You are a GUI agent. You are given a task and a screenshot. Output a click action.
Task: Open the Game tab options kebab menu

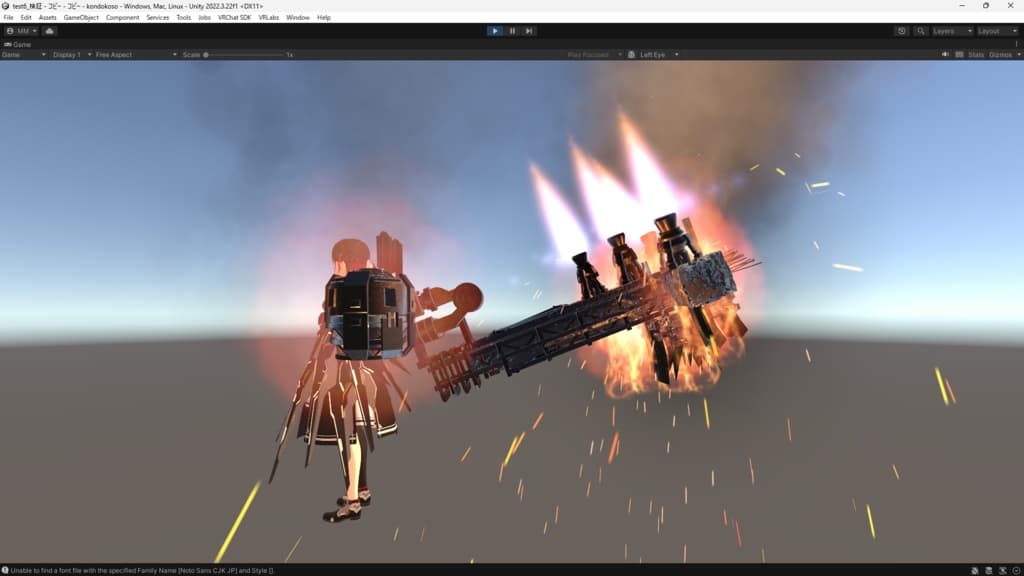pyautogui.click(x=1016, y=44)
